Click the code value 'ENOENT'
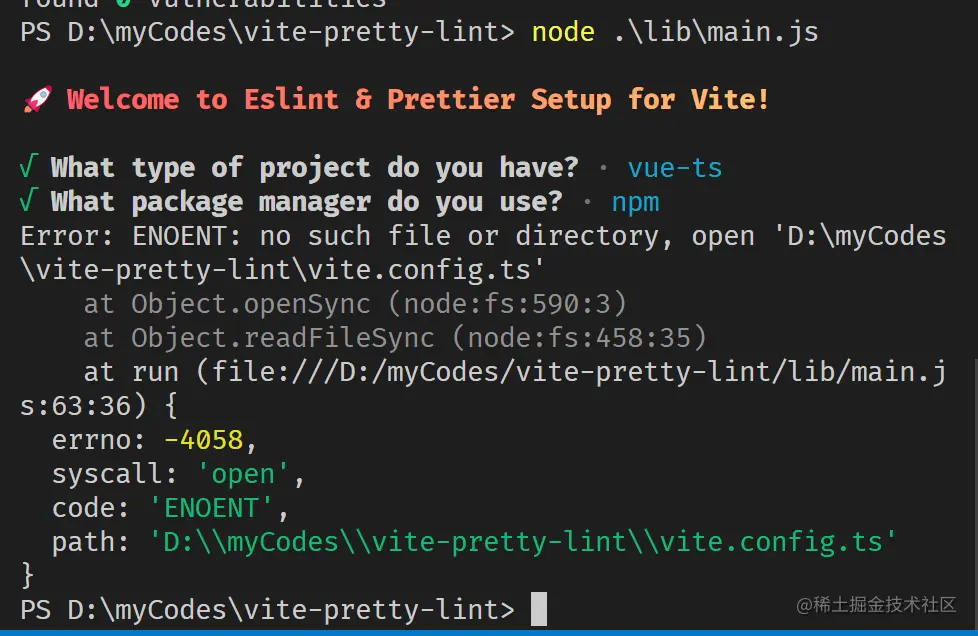The width and height of the screenshot is (978, 636). click(211, 508)
